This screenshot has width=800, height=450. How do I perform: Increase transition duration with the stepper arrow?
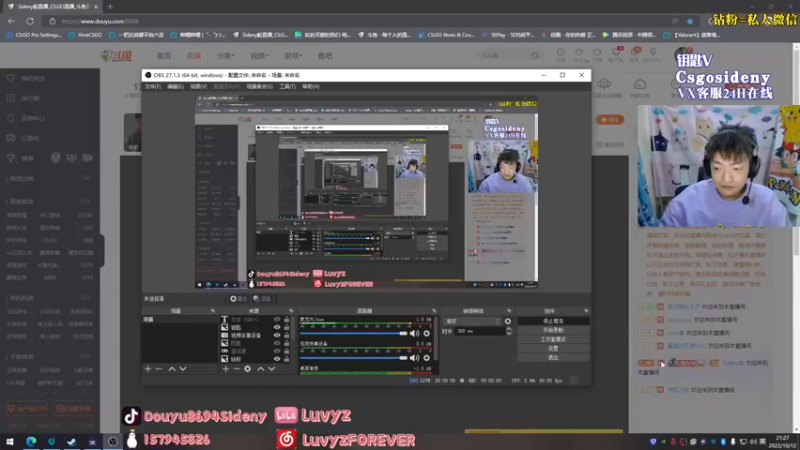click(x=509, y=329)
